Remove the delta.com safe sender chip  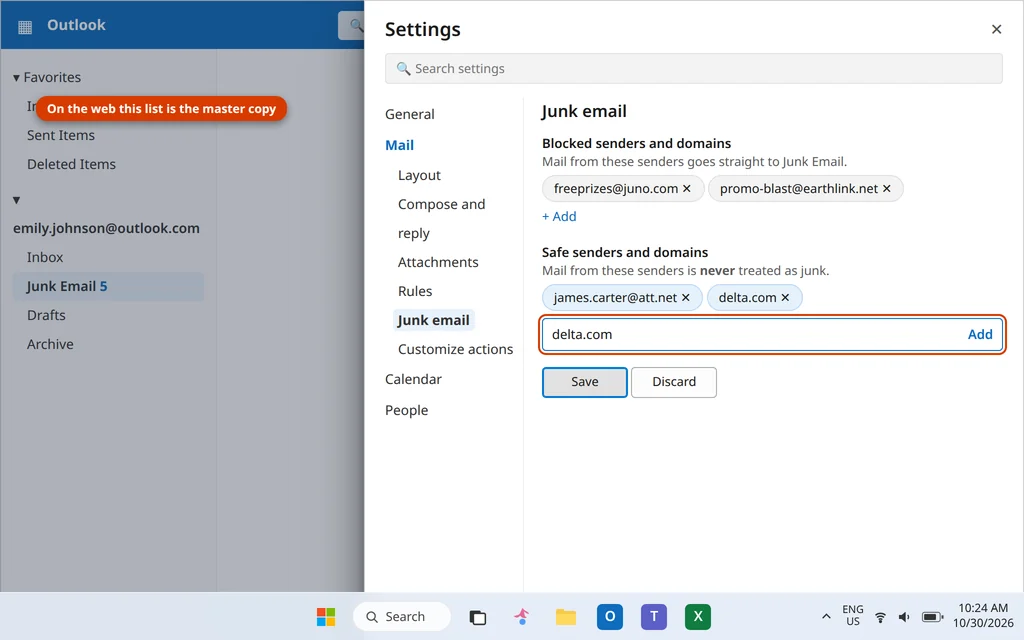tap(785, 298)
